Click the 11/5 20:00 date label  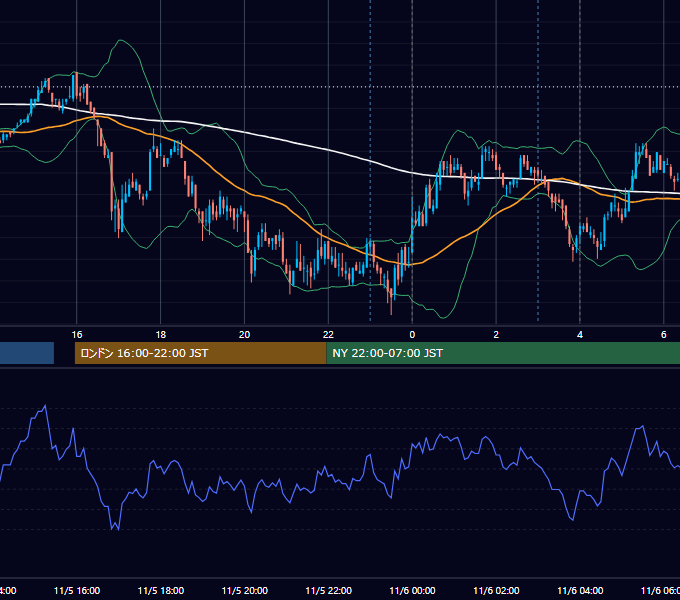(x=245, y=590)
